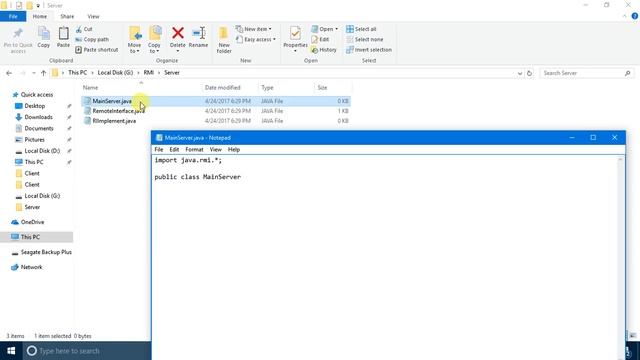Switch to the Share ribbon tab
The image size is (640, 360).
[67, 16]
